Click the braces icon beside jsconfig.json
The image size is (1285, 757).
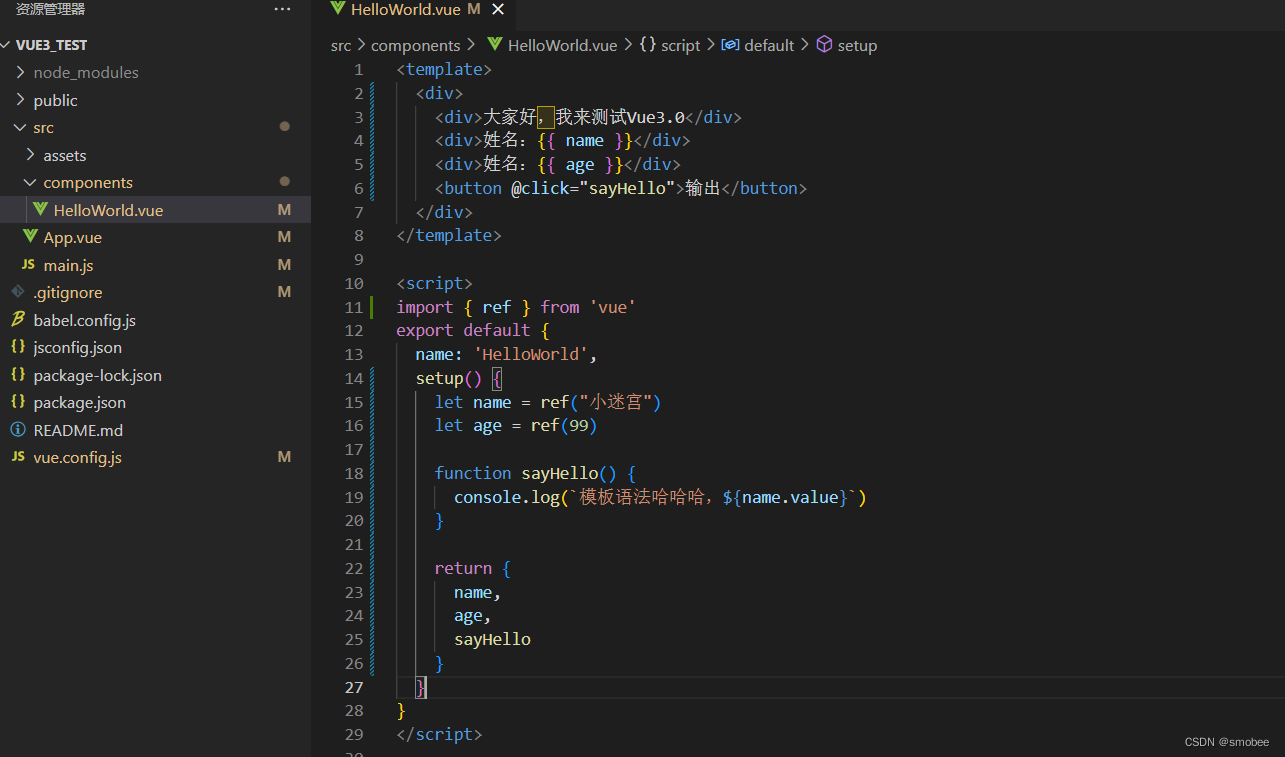17,347
